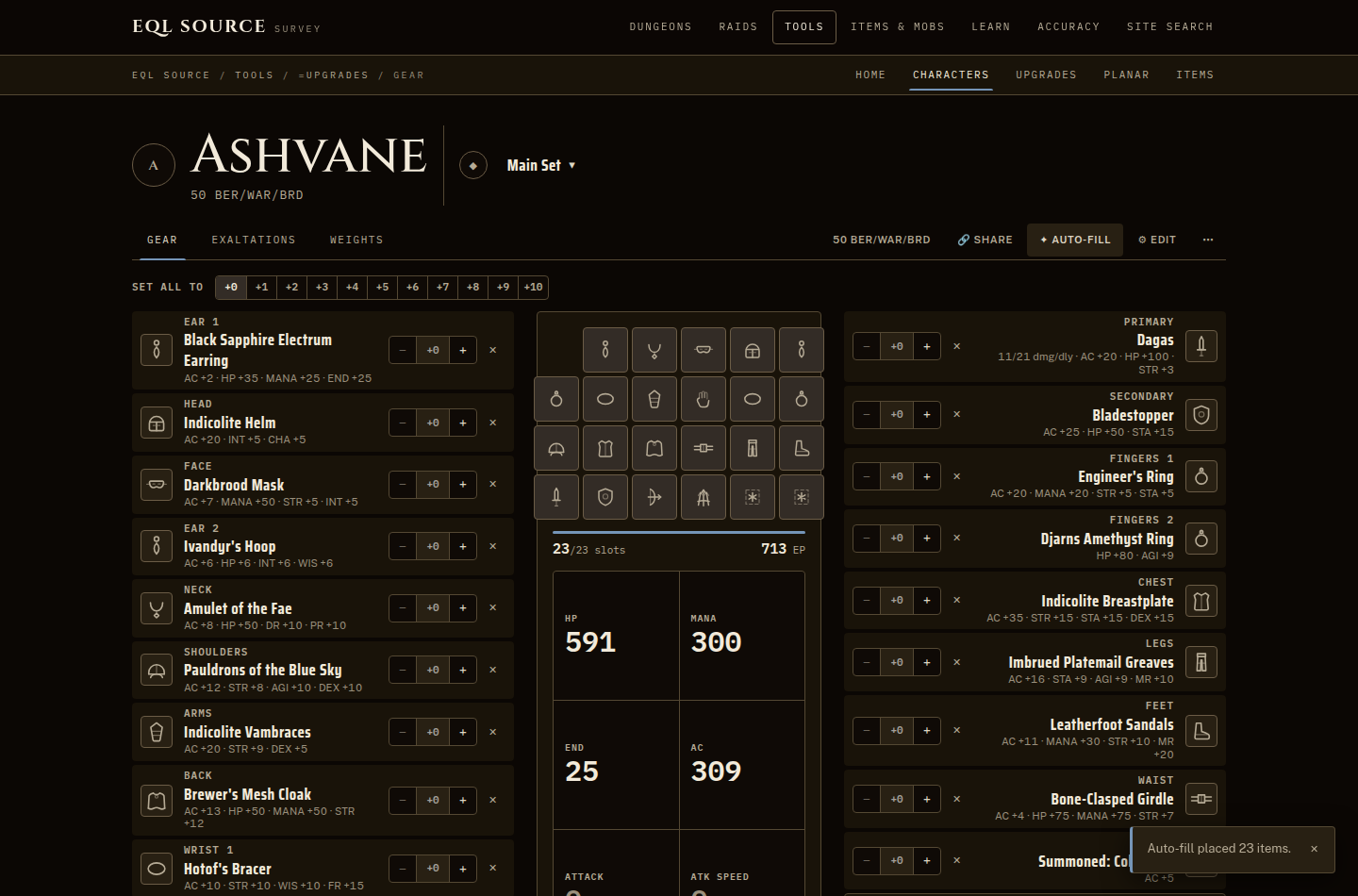Decrease upgrade level on Engineer's Ring
Image resolution: width=1358 pixels, height=896 pixels.
coord(867,476)
